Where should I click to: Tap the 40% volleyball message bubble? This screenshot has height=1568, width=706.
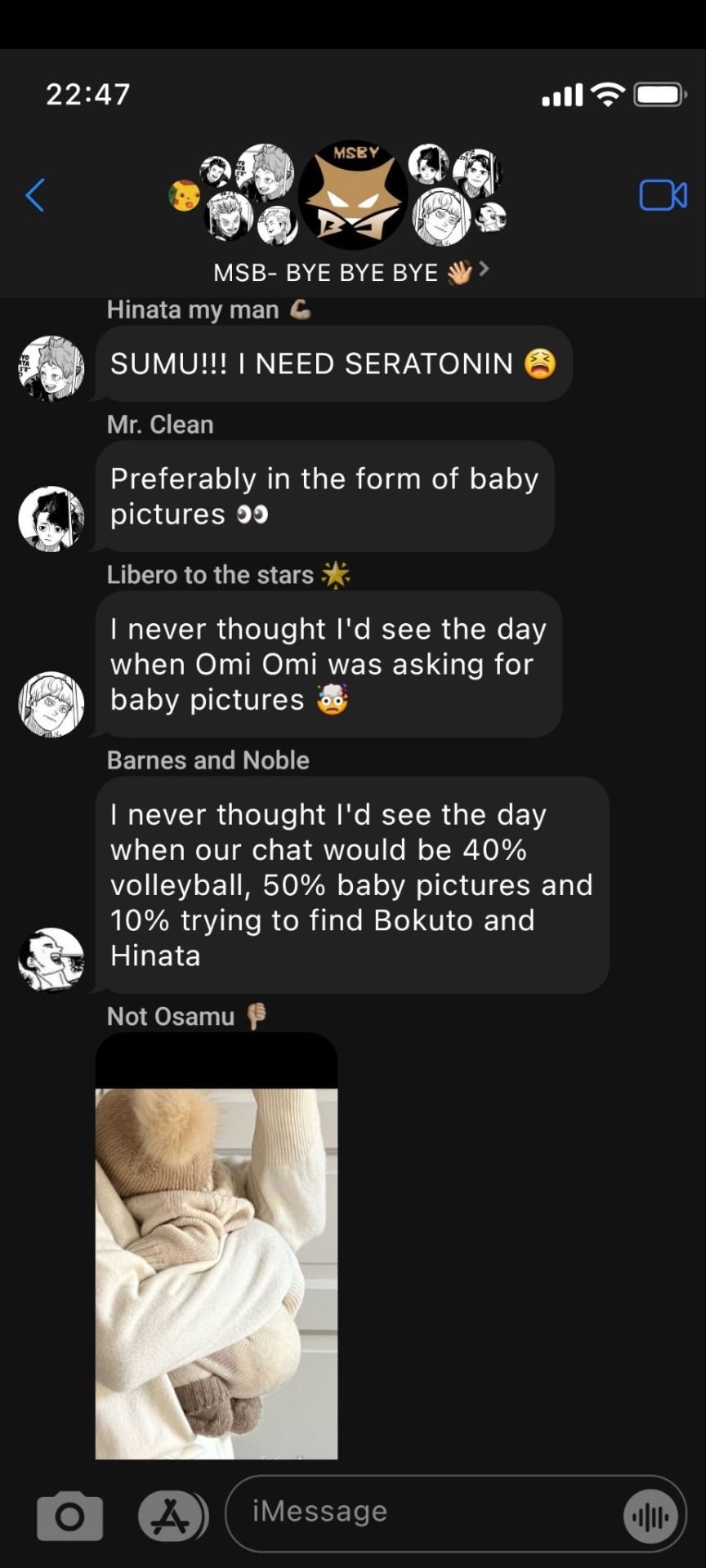(351, 884)
